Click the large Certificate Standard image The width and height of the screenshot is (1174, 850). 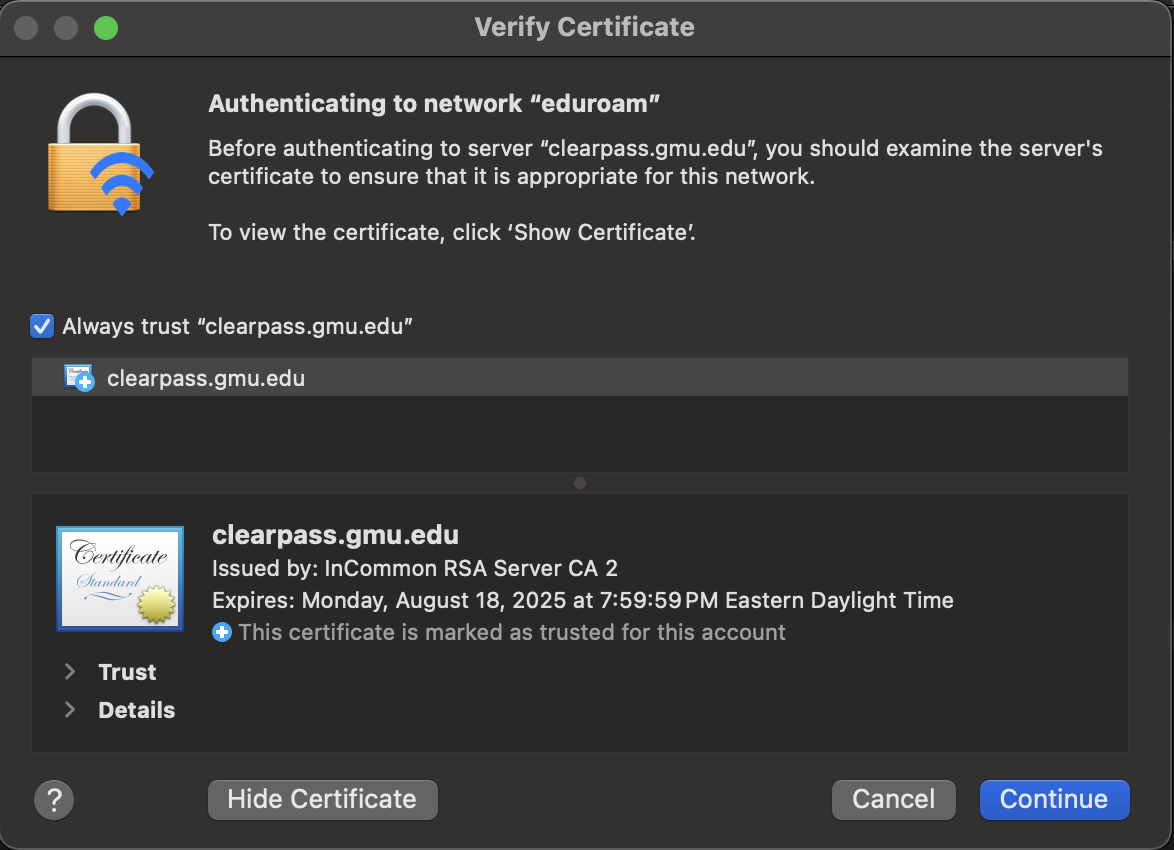click(120, 579)
